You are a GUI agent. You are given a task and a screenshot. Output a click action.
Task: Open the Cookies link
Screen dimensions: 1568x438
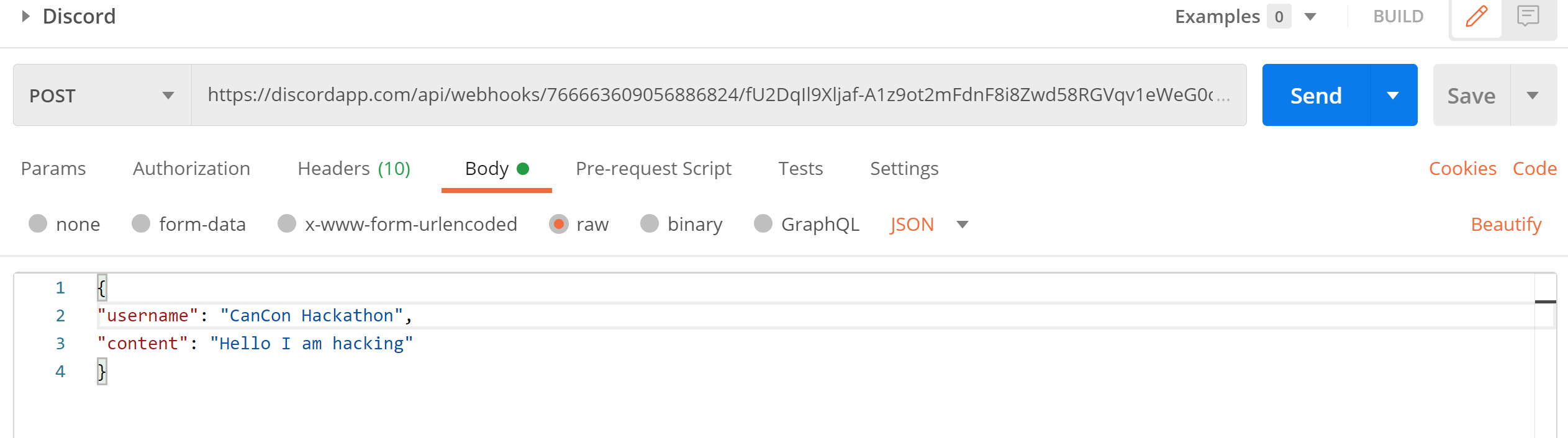click(1462, 169)
